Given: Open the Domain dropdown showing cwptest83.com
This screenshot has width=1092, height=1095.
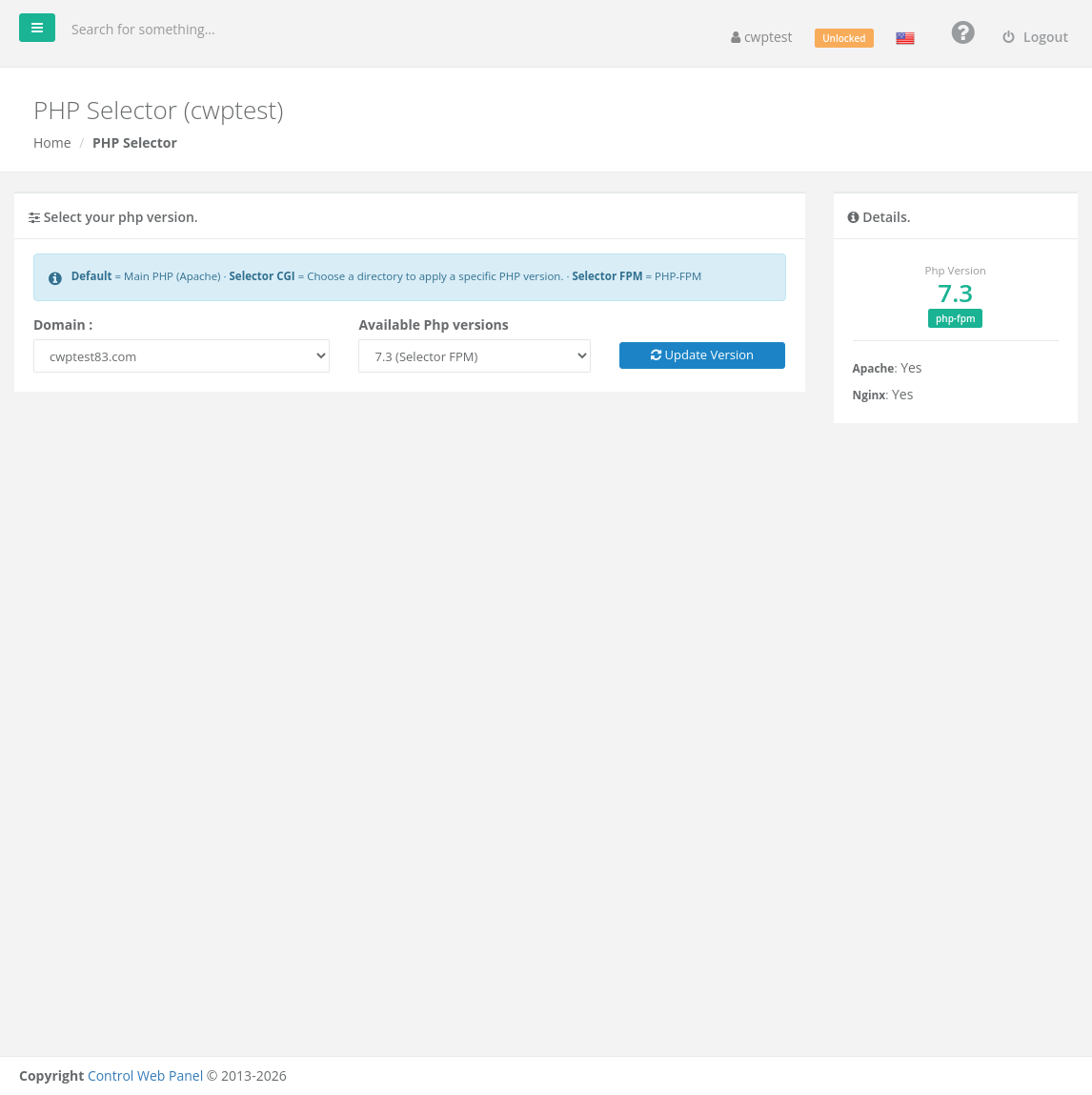Looking at the screenshot, I should click(x=182, y=356).
